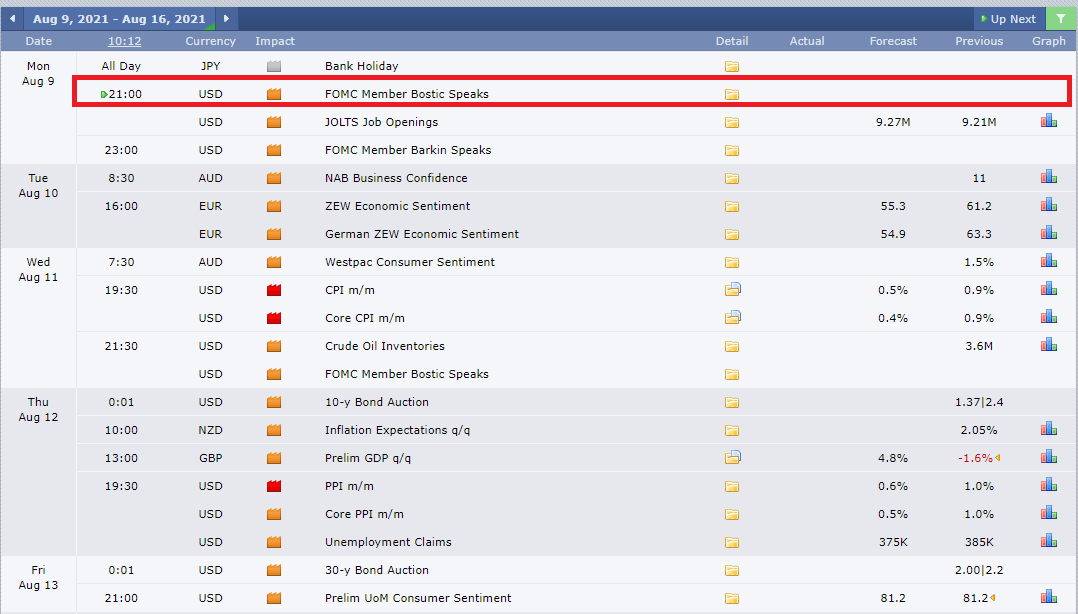1078x614 pixels.
Task: Click red impact icon for PPI m/m
Action: point(274,486)
